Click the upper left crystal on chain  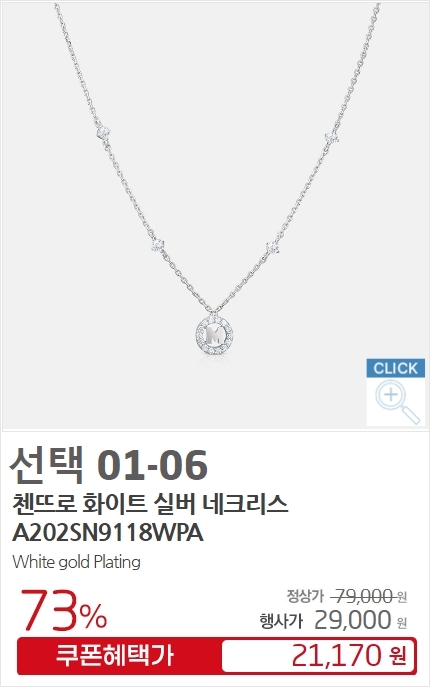[x=103, y=131]
